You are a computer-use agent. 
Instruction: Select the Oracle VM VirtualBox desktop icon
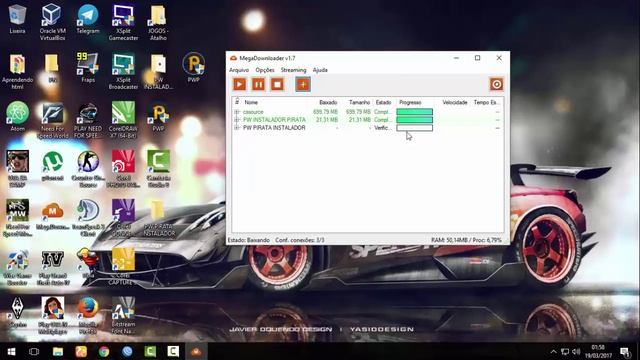click(53, 22)
